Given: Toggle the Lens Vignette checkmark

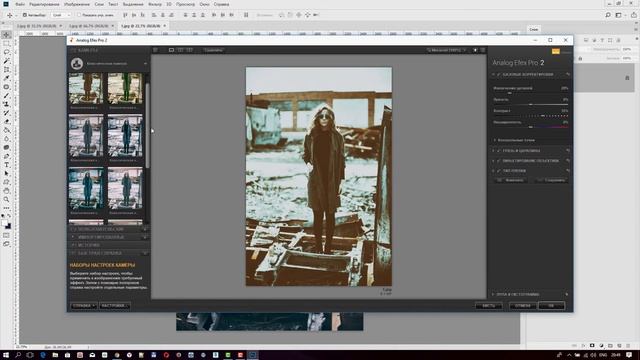Looking at the screenshot, I should pyautogui.click(x=499, y=161).
